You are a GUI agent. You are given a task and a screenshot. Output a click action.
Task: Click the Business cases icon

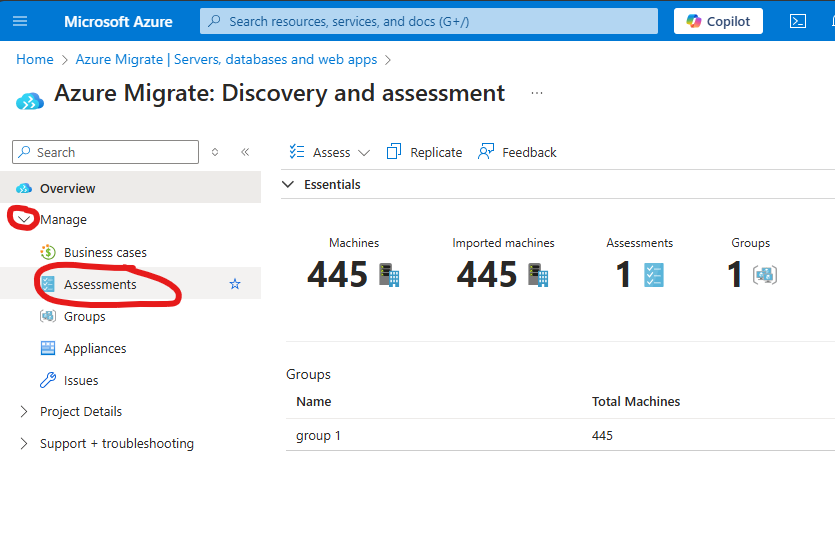pyautogui.click(x=48, y=252)
